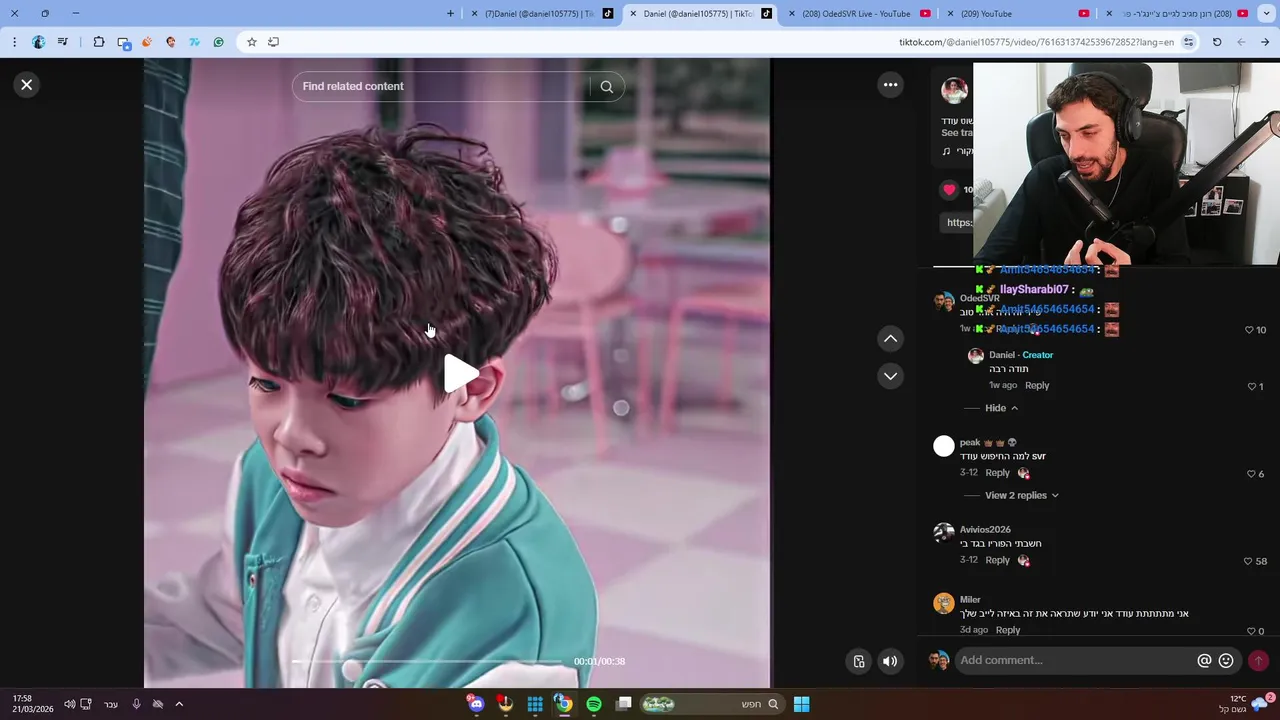This screenshot has width=1280, height=720.
Task: Open the three-dots more options menu above the video
Action: (890, 85)
